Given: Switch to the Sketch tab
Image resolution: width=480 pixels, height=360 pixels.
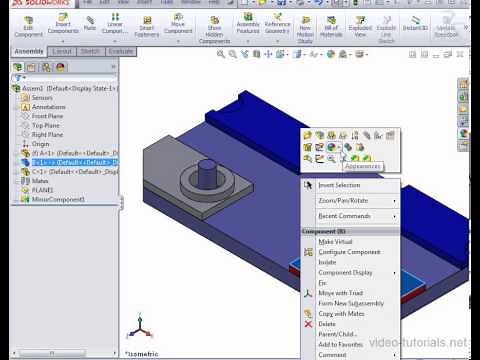Looking at the screenshot, I should 91,52.
